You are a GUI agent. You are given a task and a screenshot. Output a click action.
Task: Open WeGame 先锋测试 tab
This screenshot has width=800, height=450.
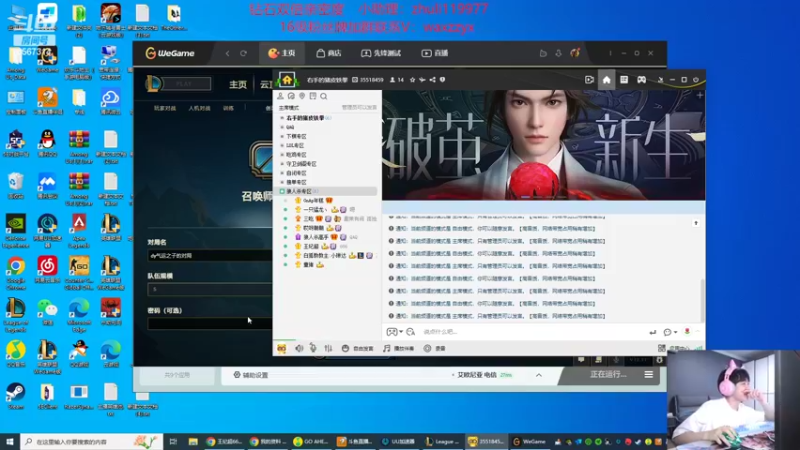click(381, 53)
